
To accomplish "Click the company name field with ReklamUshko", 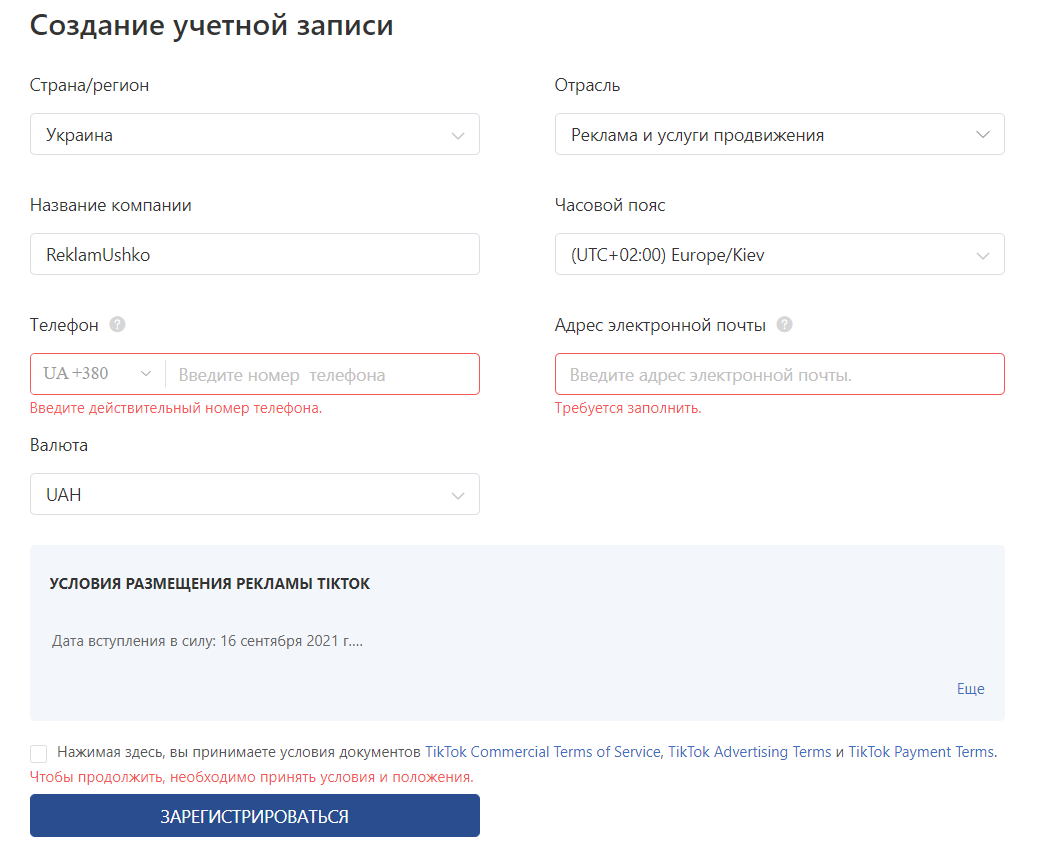I will (x=254, y=255).
